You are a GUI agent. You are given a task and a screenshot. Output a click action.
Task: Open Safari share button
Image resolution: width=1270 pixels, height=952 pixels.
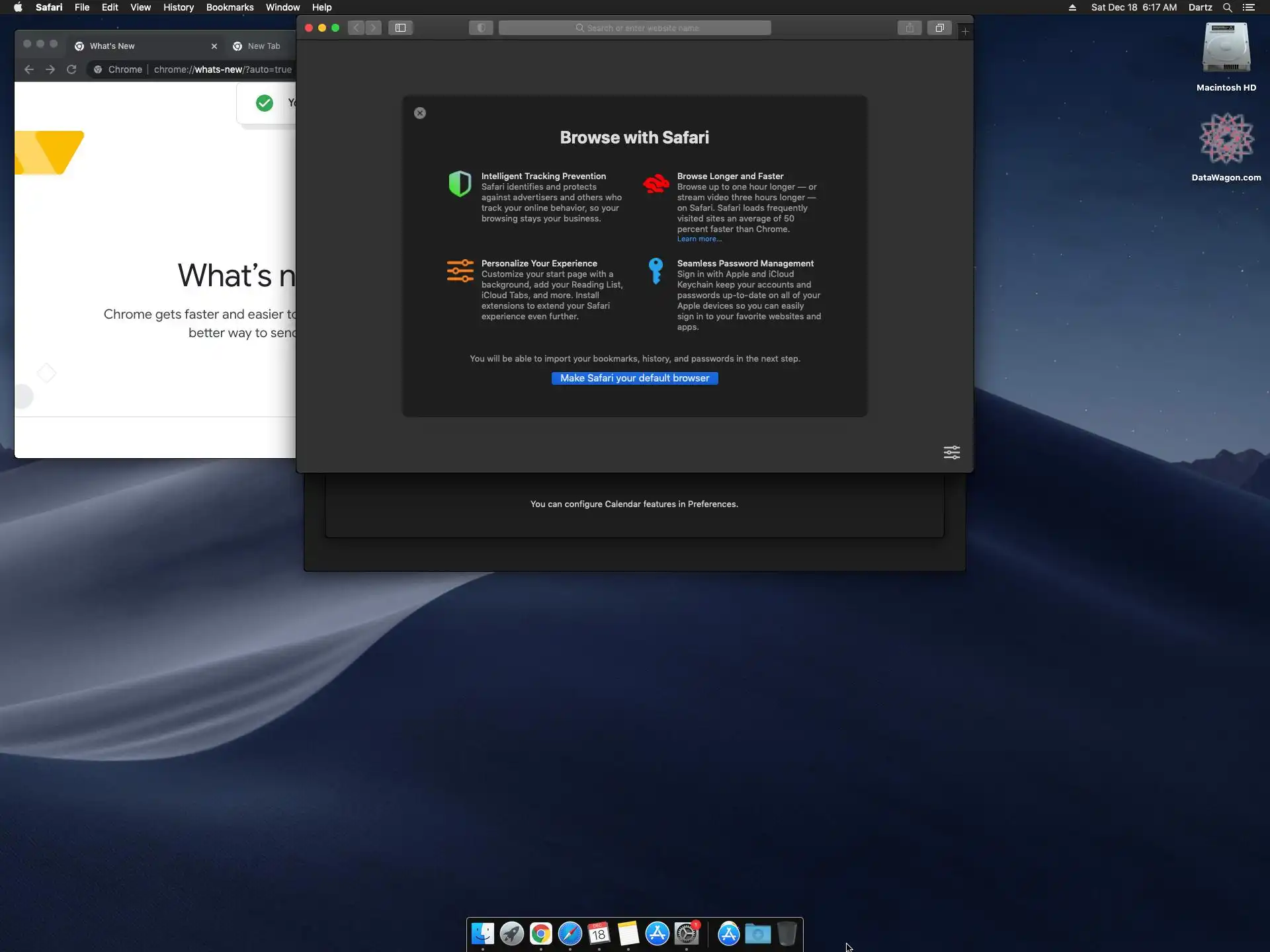click(910, 28)
